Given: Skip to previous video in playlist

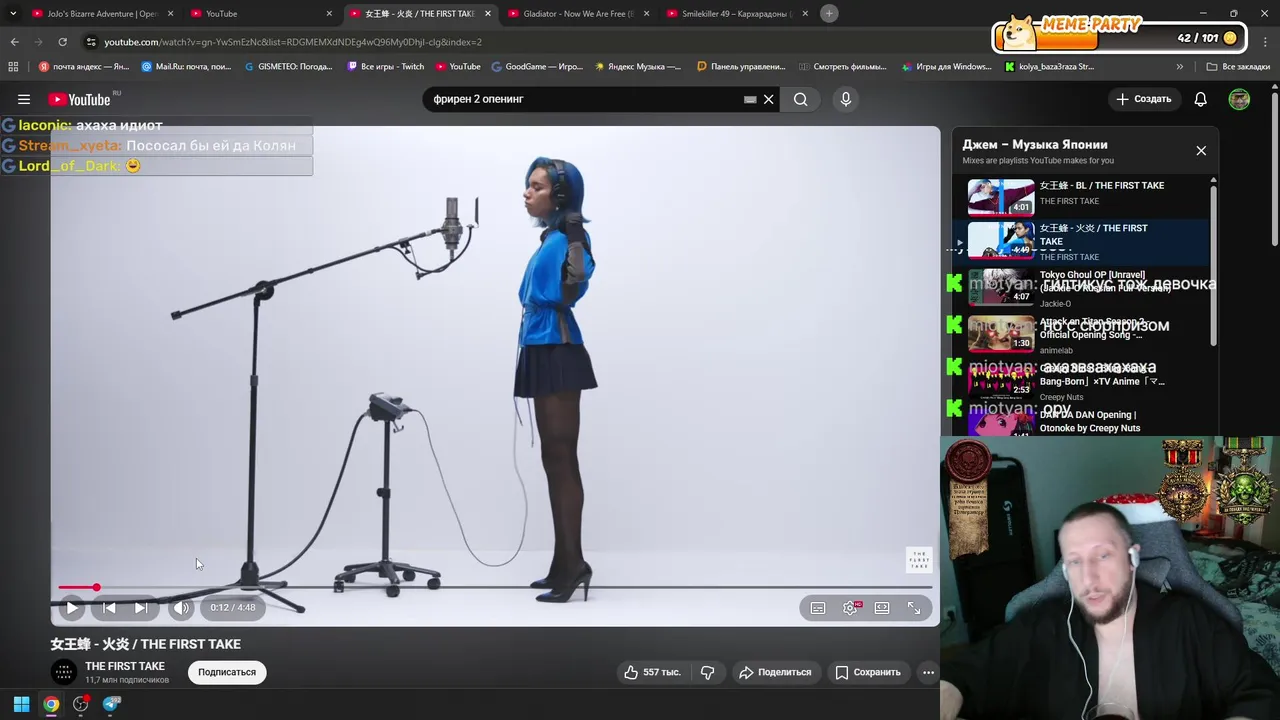Looking at the screenshot, I should pyautogui.click(x=109, y=607).
